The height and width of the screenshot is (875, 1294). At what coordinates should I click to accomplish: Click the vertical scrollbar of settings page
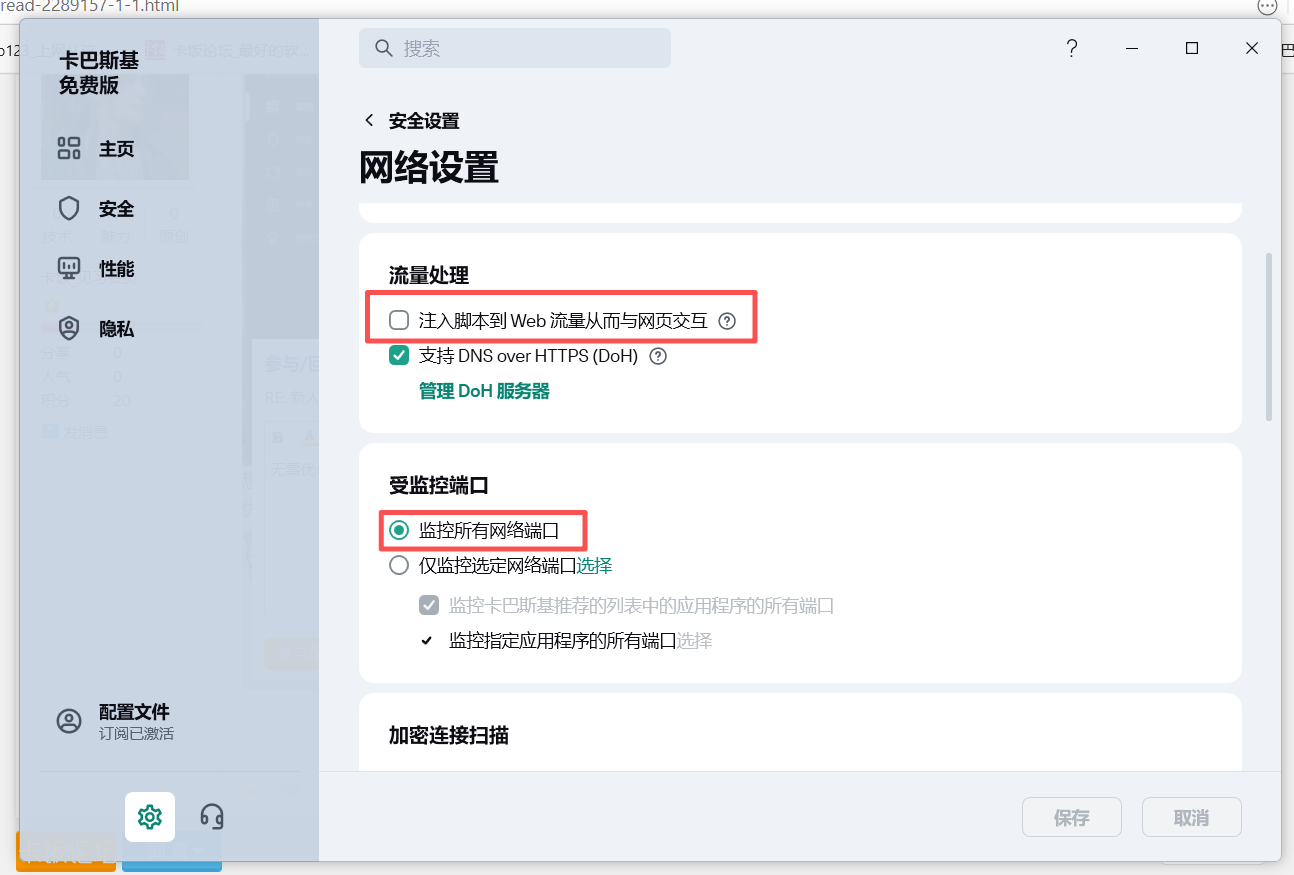tap(1269, 336)
